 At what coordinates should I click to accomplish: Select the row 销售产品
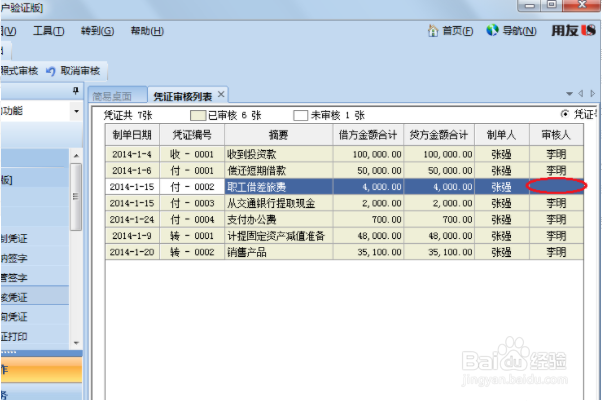tap(344, 252)
